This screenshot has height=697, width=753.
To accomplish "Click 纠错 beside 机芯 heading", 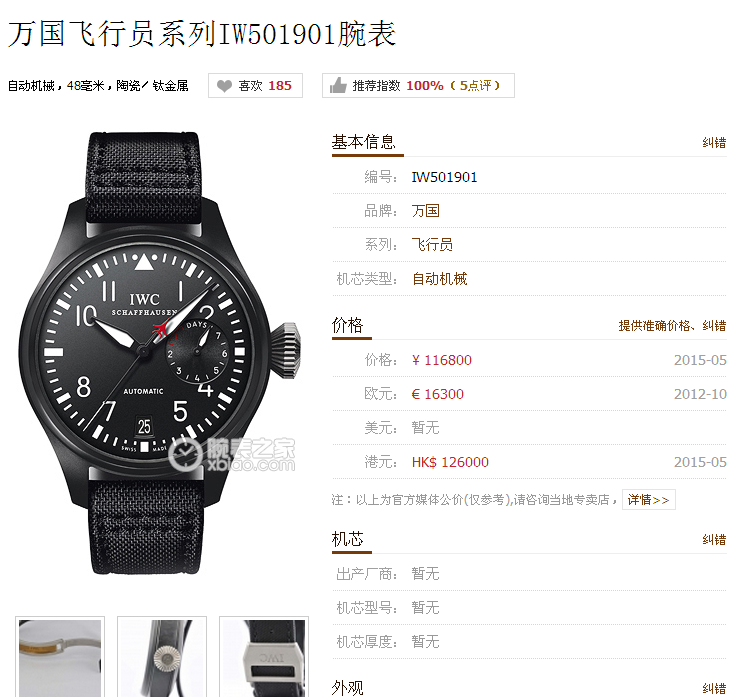I will click(714, 539).
